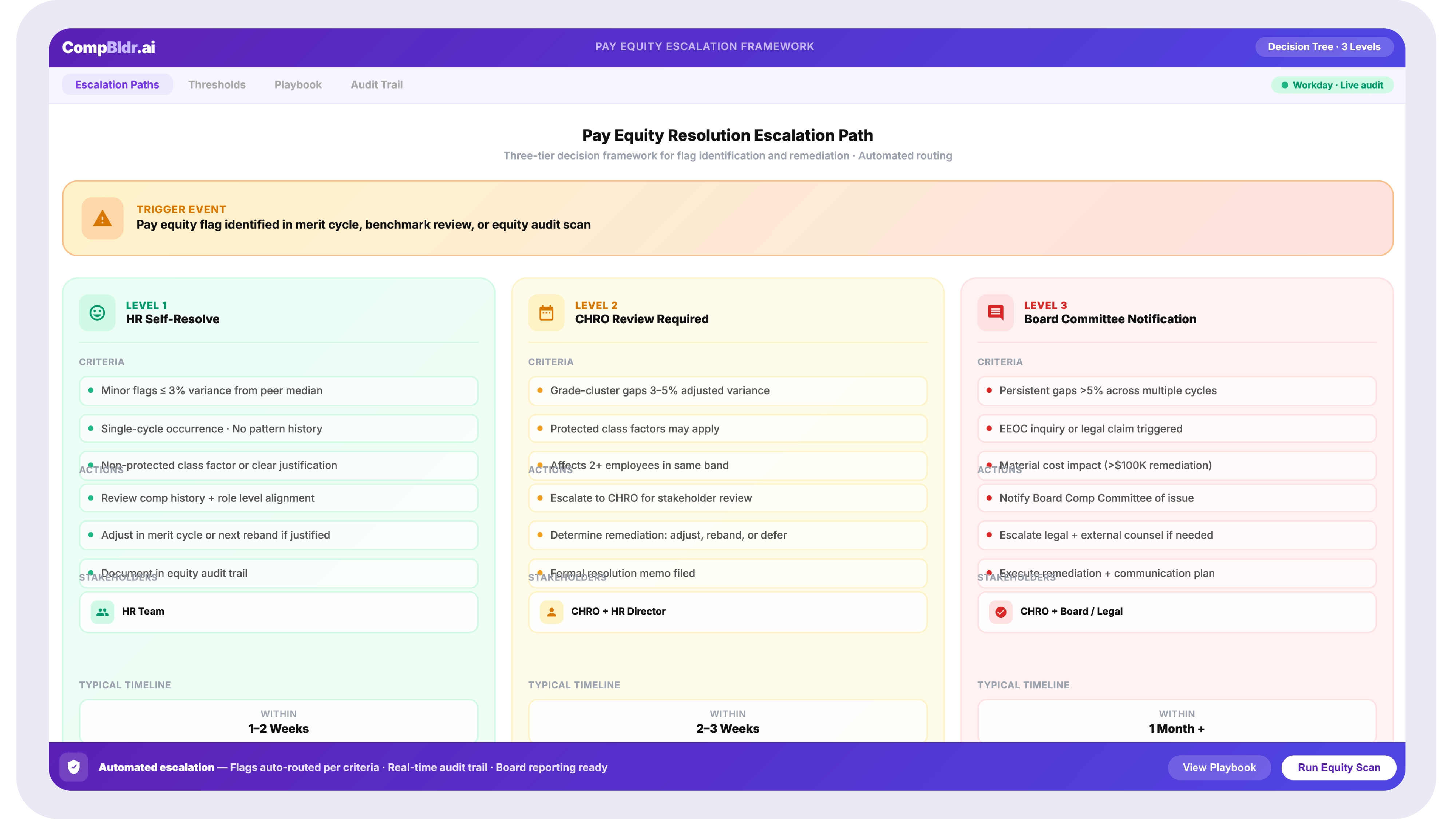Click the Level 3 message icon
Screen dimensions: 1456x819
click(995, 313)
